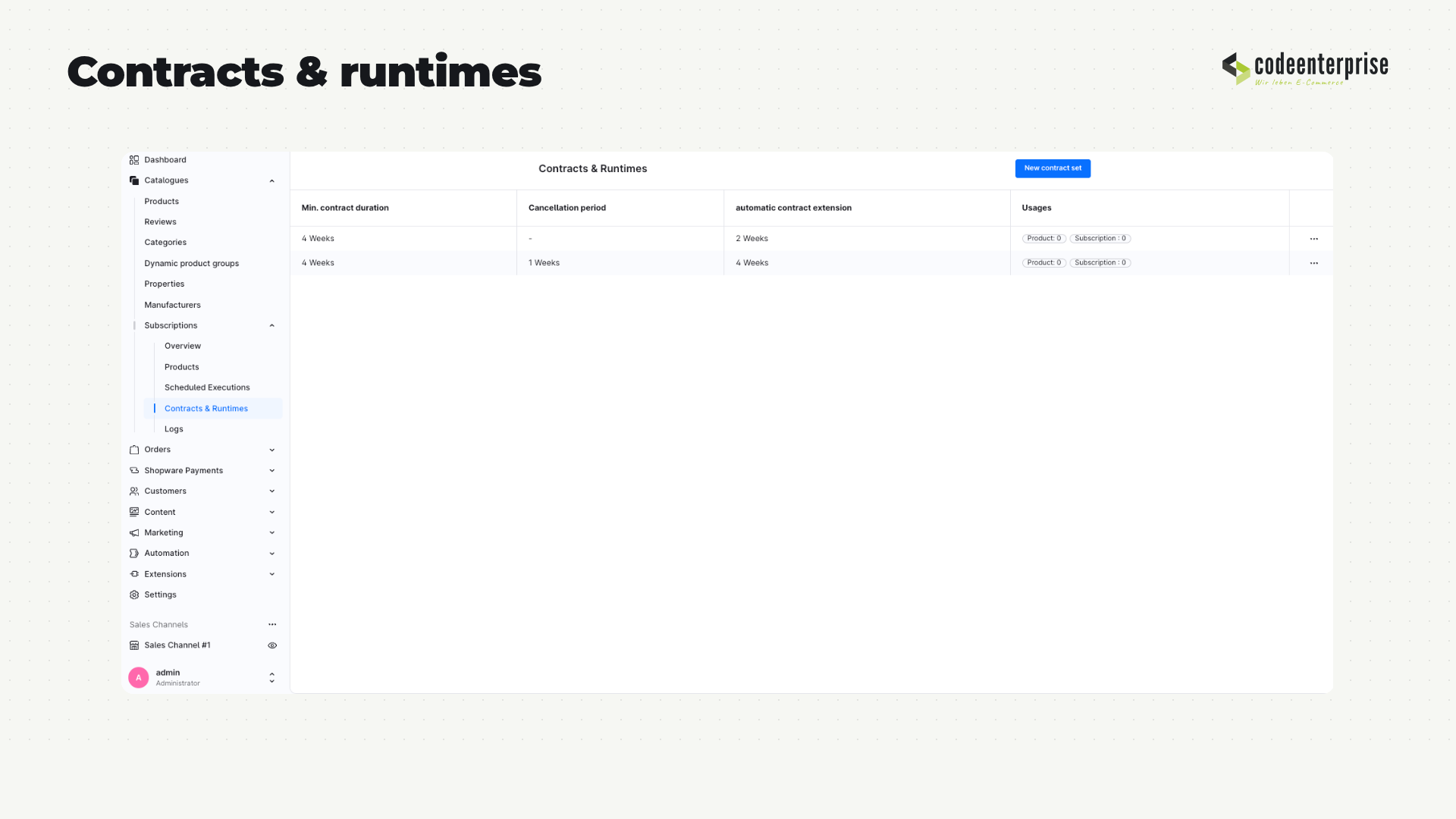
Task: Expand the Shopware Payments chevron
Action: tap(272, 470)
